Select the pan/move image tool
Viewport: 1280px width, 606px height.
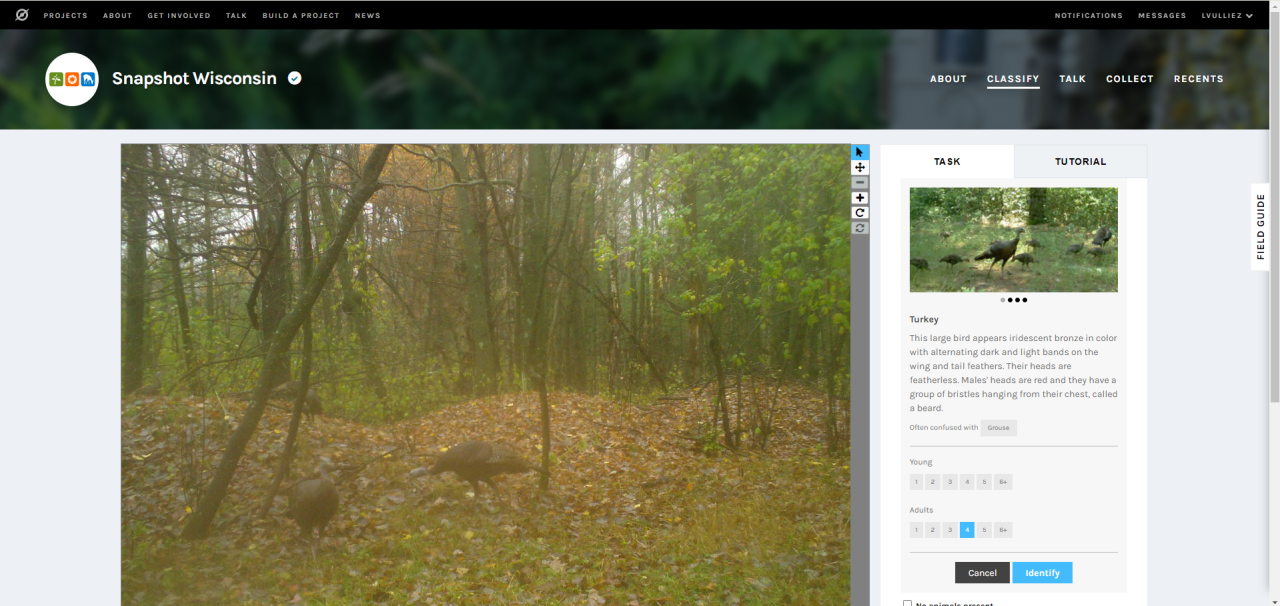[x=860, y=167]
